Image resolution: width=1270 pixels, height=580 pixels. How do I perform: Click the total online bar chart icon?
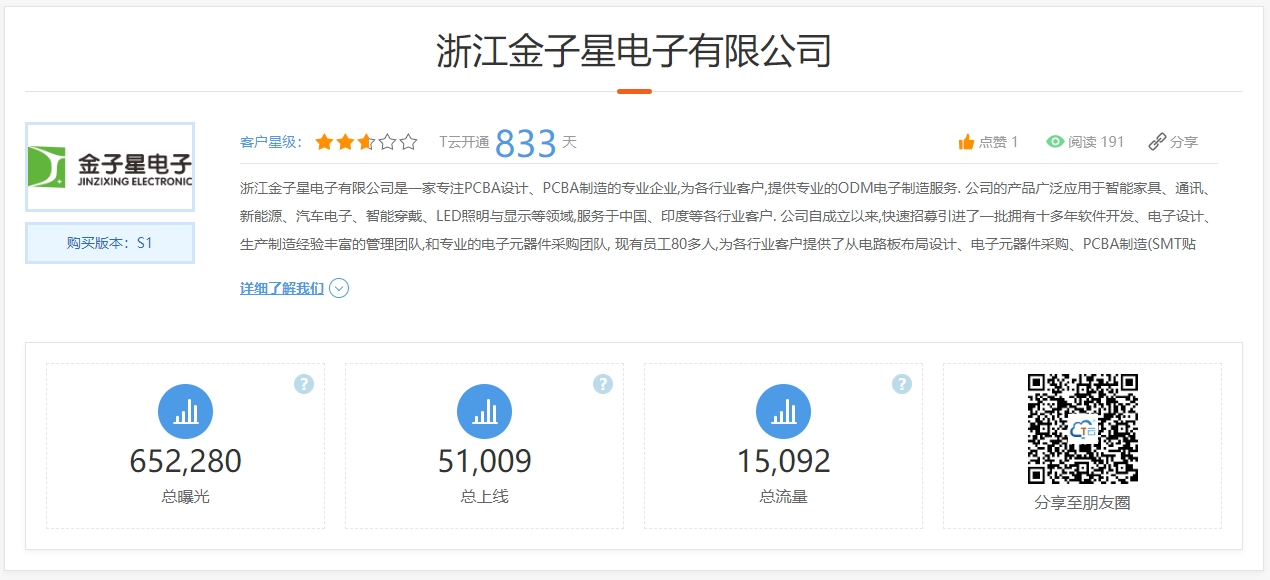coord(484,411)
